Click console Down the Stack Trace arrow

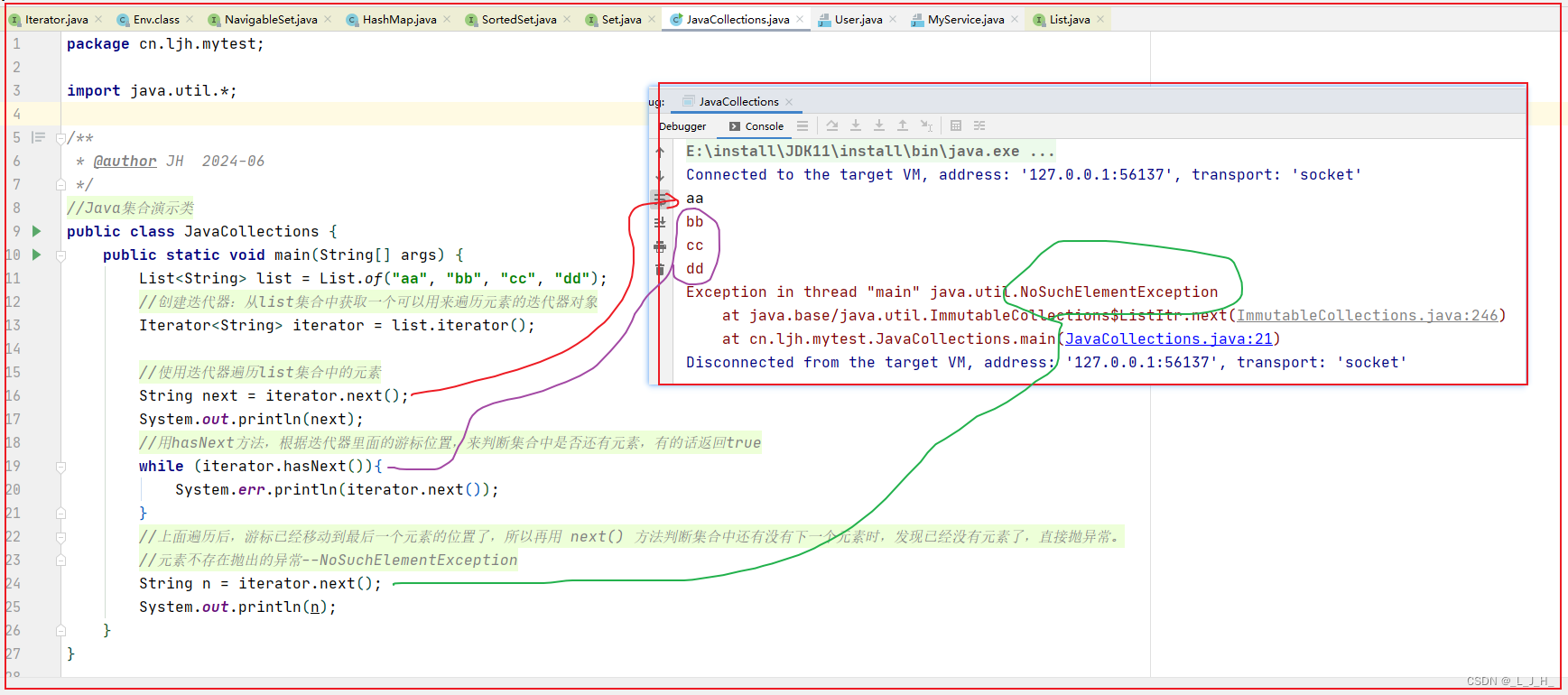click(660, 175)
